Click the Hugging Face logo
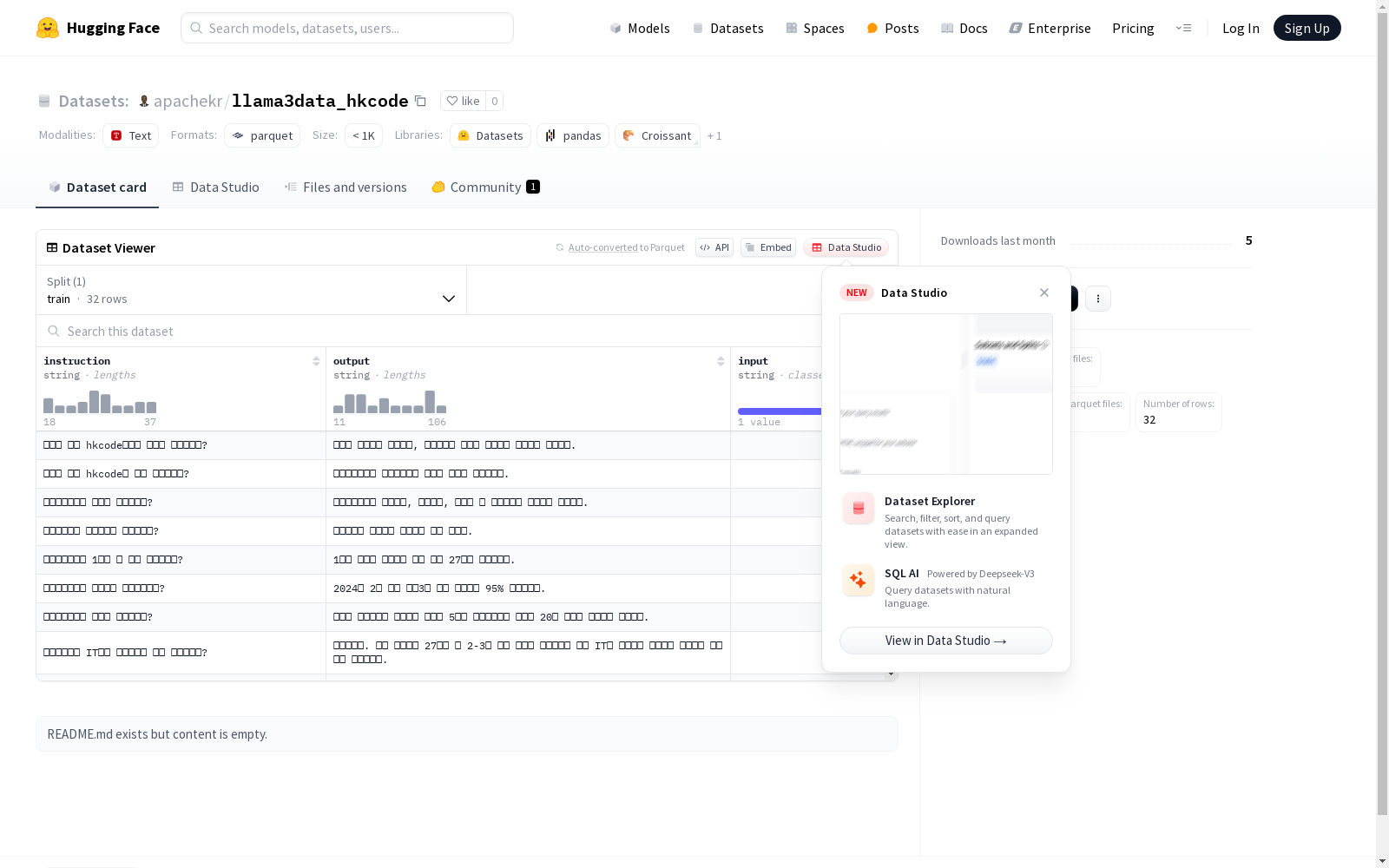 [x=98, y=28]
